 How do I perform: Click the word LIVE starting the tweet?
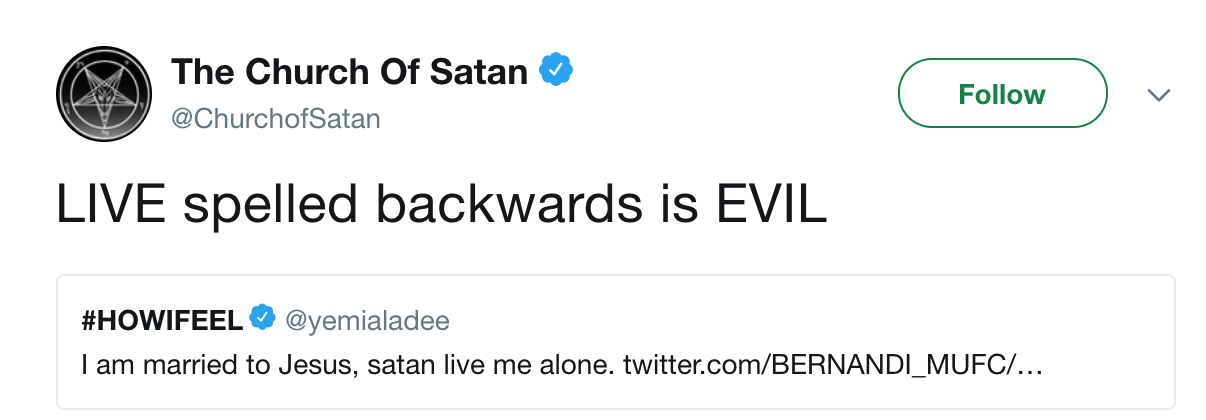coord(108,203)
